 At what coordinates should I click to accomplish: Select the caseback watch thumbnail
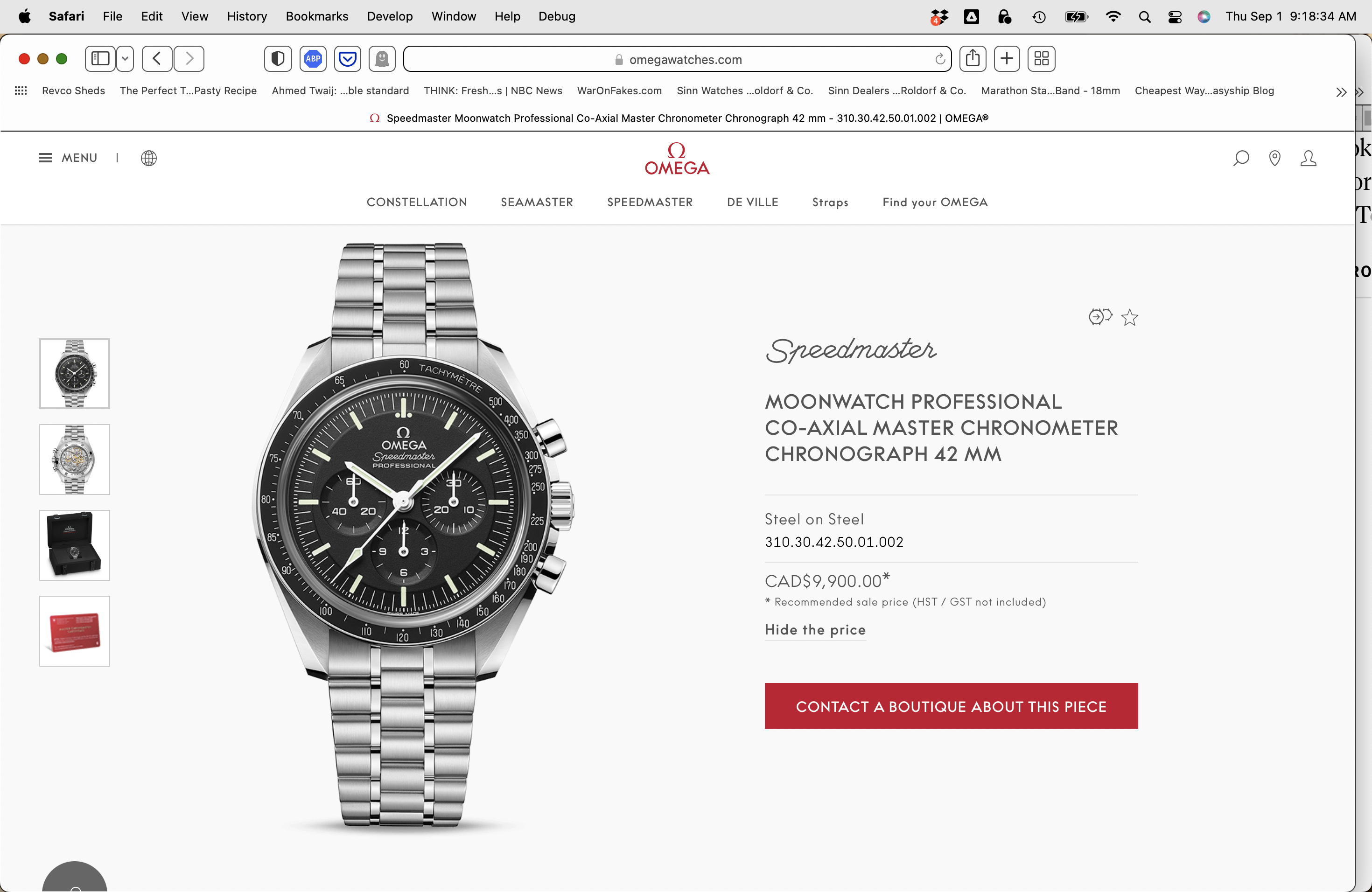74,459
